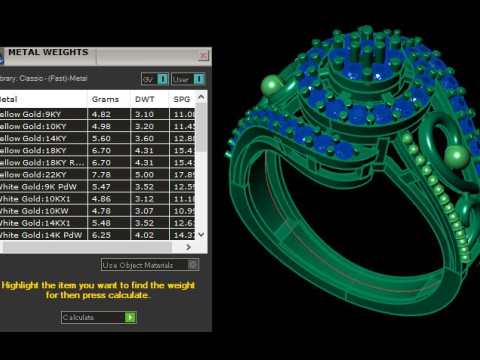Select the Yellow Gold:14KY row
This screenshot has width=480, height=360.
pos(97,138)
